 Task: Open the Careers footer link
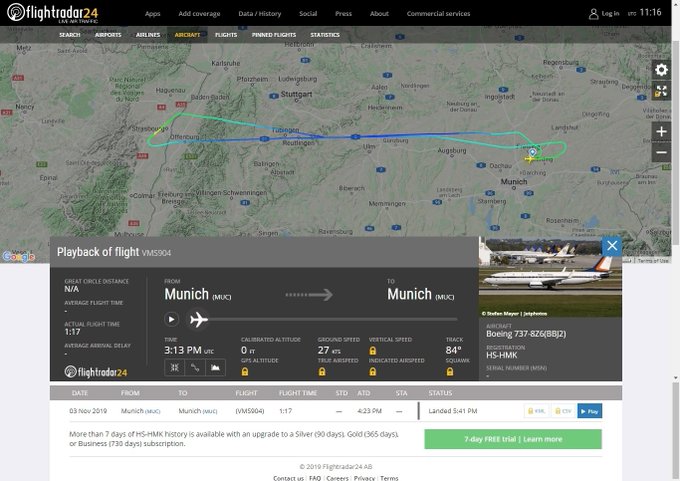click(x=337, y=478)
